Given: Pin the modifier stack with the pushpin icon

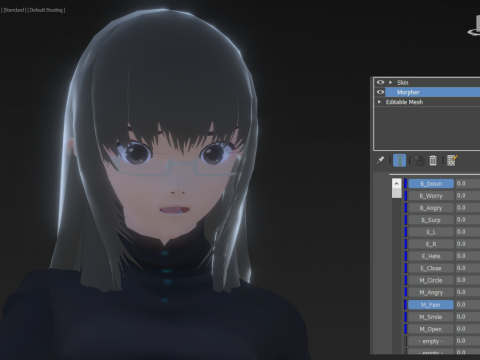Looking at the screenshot, I should (x=380, y=160).
